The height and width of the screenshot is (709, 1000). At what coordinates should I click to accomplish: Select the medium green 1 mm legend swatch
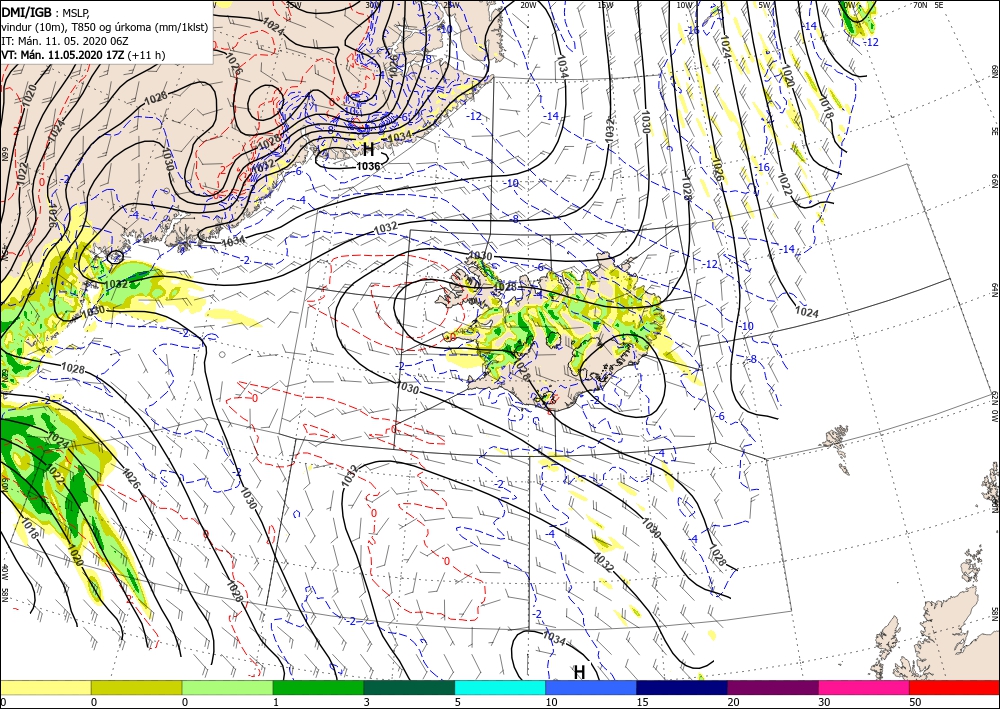(x=318, y=687)
